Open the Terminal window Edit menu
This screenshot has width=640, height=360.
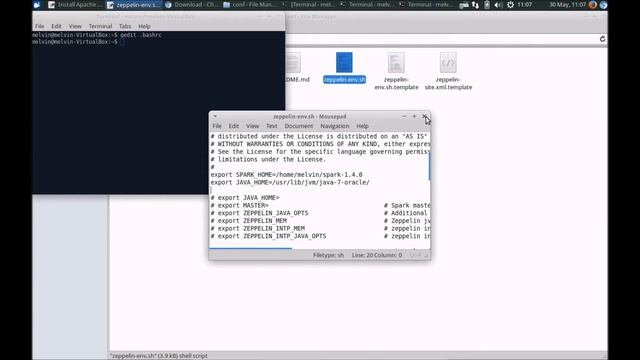pyautogui.click(x=56, y=26)
